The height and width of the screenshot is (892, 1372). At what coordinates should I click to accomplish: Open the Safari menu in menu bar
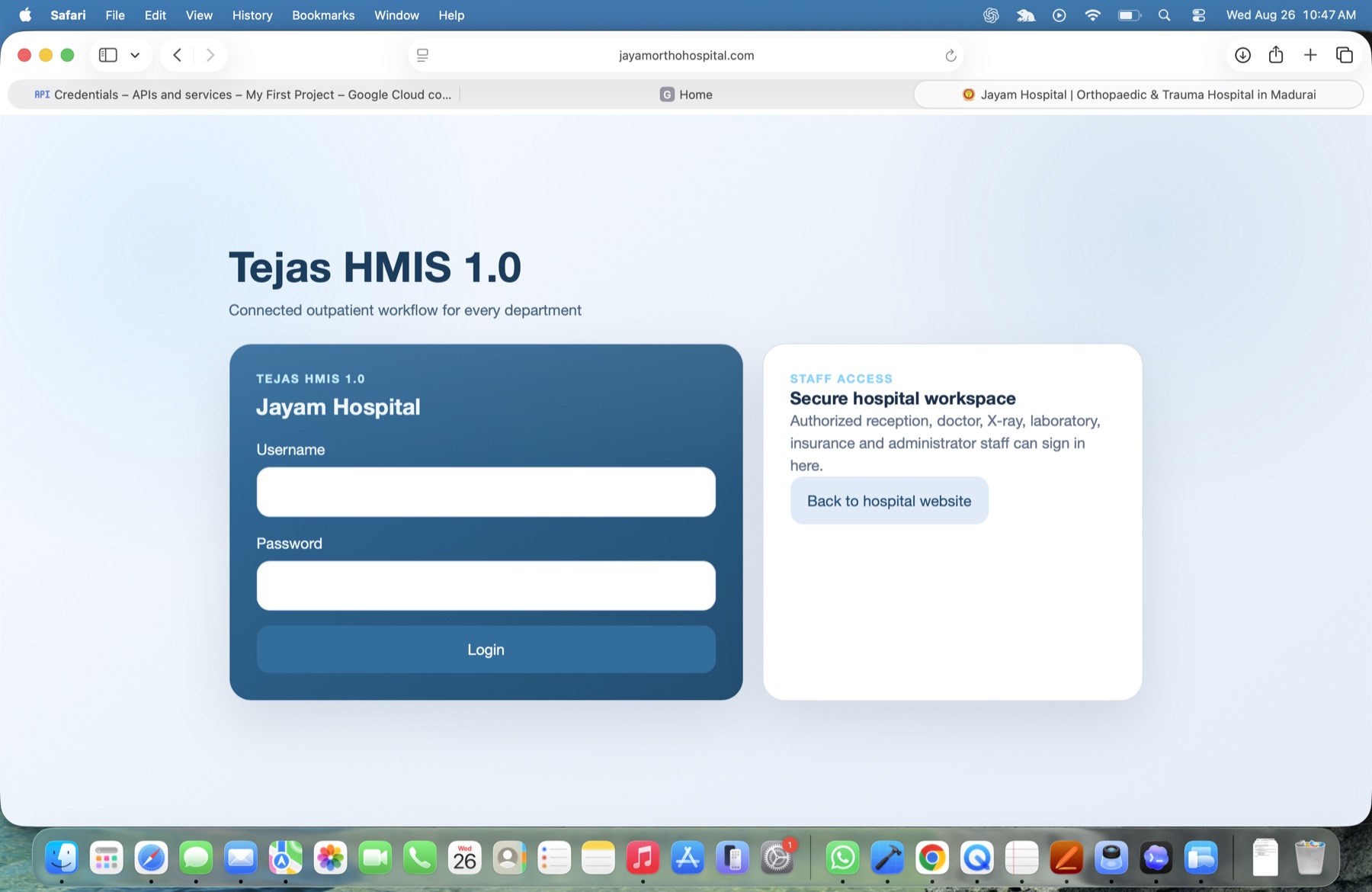coord(68,15)
